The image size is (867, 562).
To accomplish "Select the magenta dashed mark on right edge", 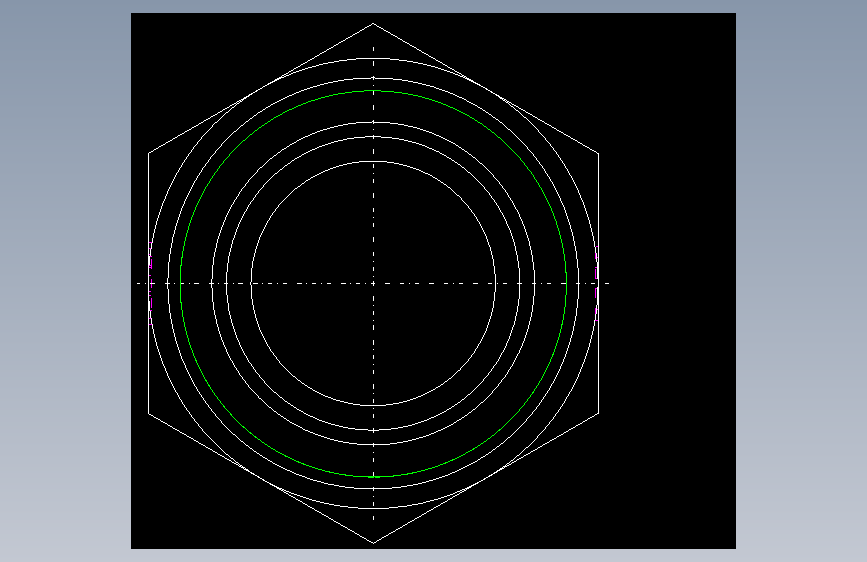I will [x=597, y=283].
